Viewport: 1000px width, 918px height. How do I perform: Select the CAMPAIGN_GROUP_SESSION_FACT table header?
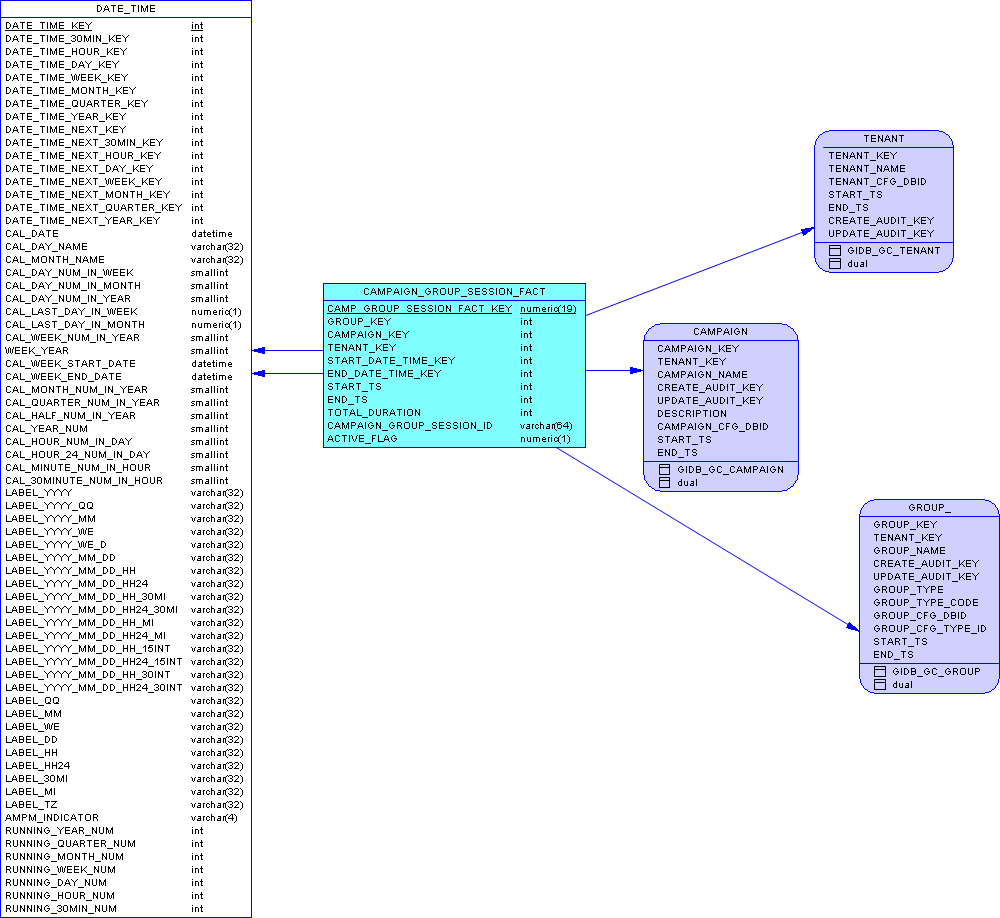click(454, 292)
